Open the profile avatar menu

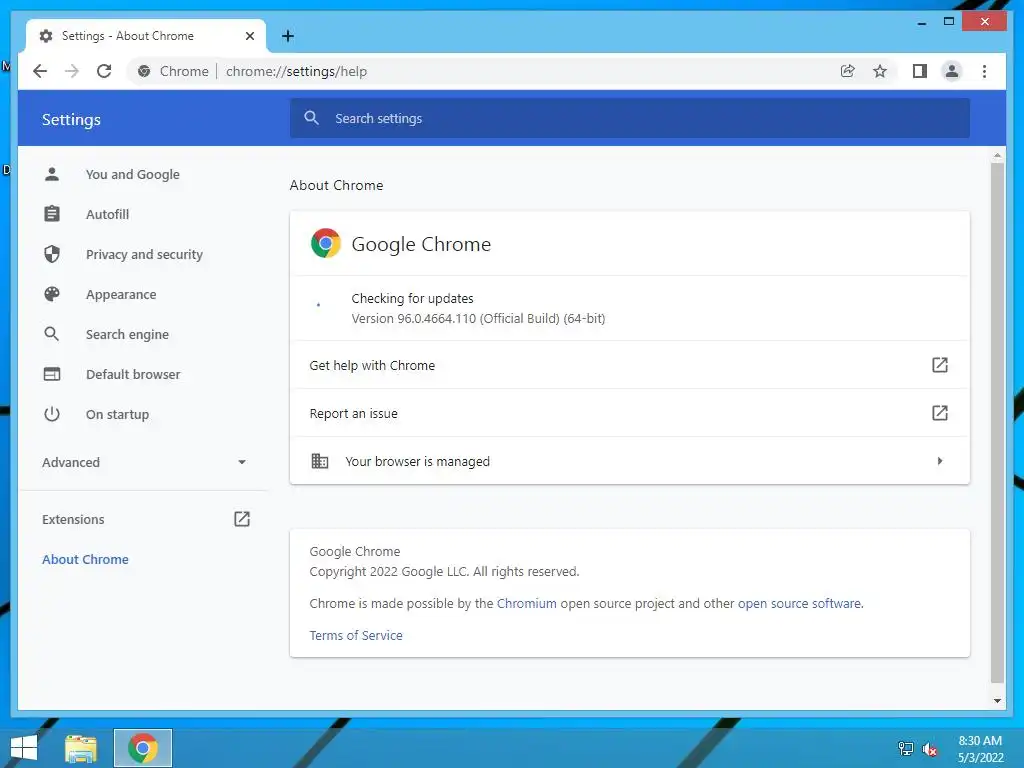pos(952,71)
